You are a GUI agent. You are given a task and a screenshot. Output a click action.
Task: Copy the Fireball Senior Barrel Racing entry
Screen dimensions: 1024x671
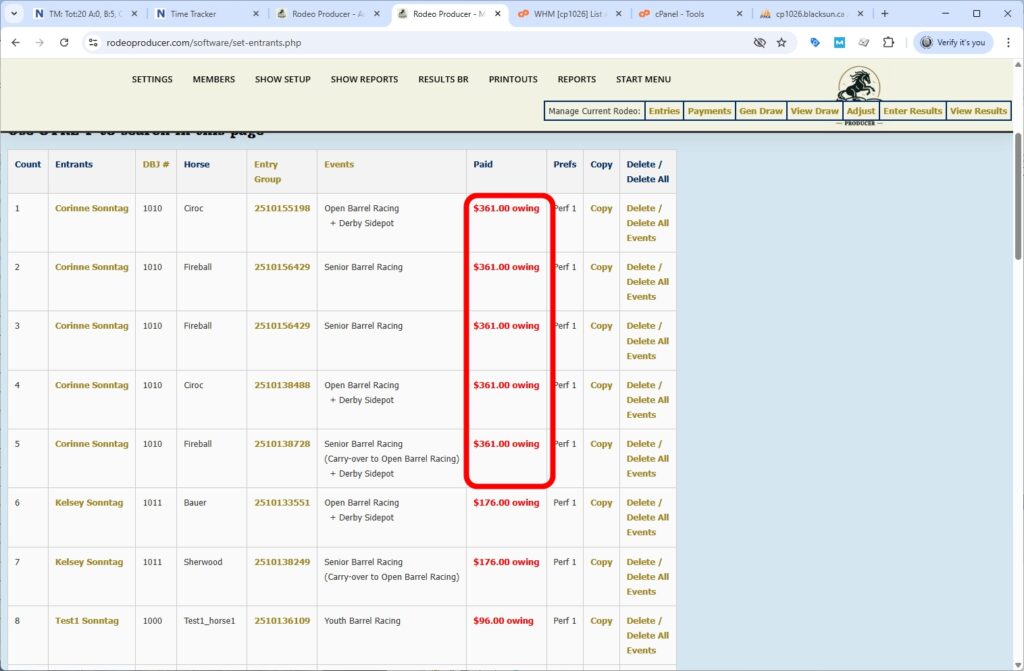pyautogui.click(x=600, y=267)
